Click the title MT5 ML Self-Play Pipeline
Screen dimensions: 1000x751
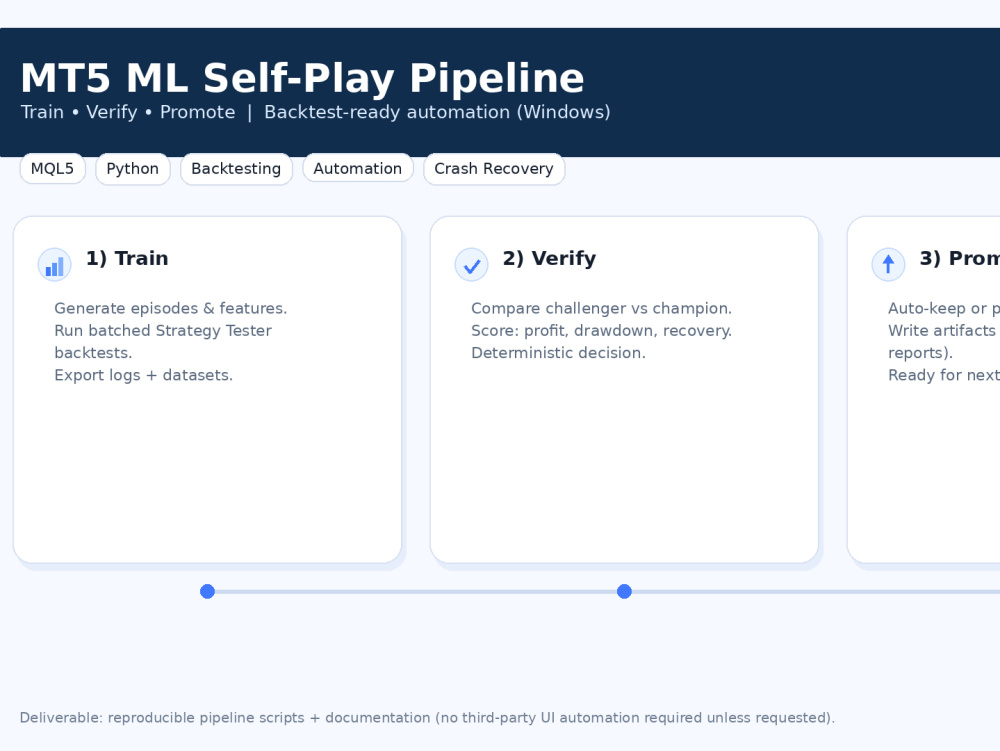(302, 78)
